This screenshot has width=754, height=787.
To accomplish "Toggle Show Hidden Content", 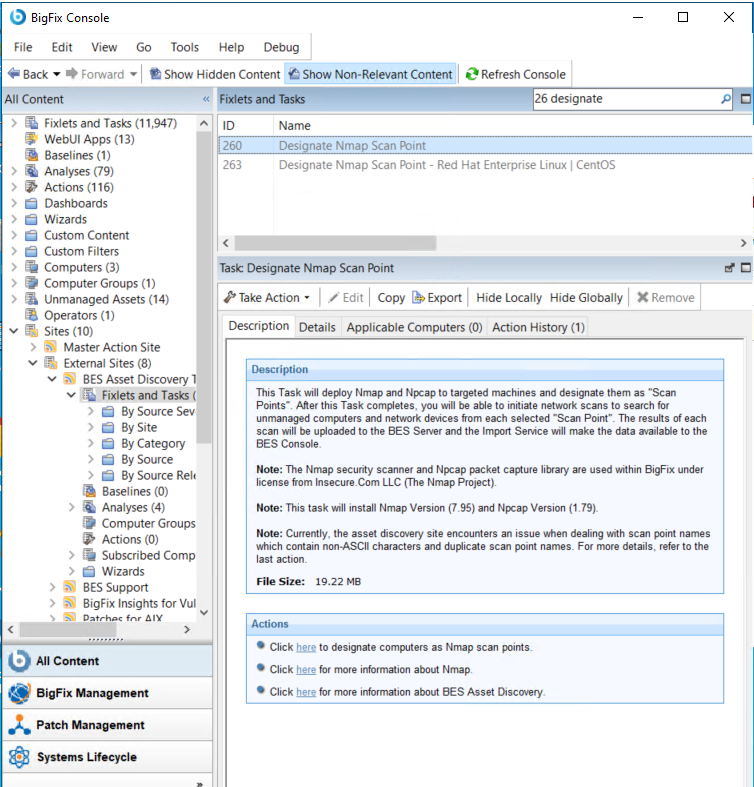I will click(215, 74).
